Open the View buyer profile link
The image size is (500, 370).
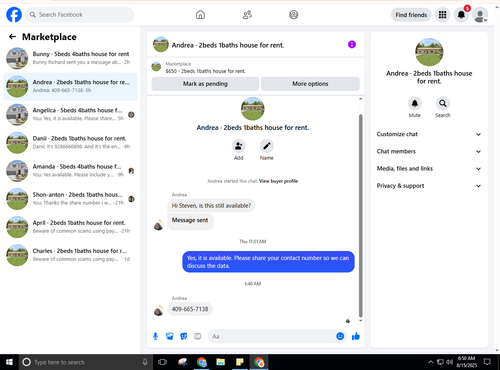278,181
